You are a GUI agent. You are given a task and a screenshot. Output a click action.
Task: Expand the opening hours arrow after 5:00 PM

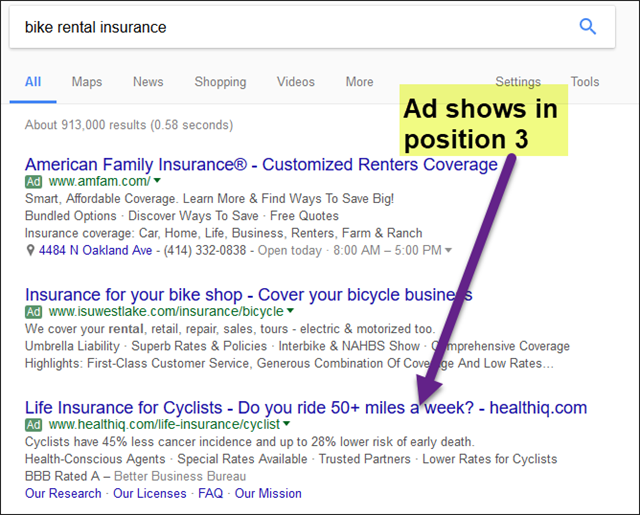pos(448,250)
